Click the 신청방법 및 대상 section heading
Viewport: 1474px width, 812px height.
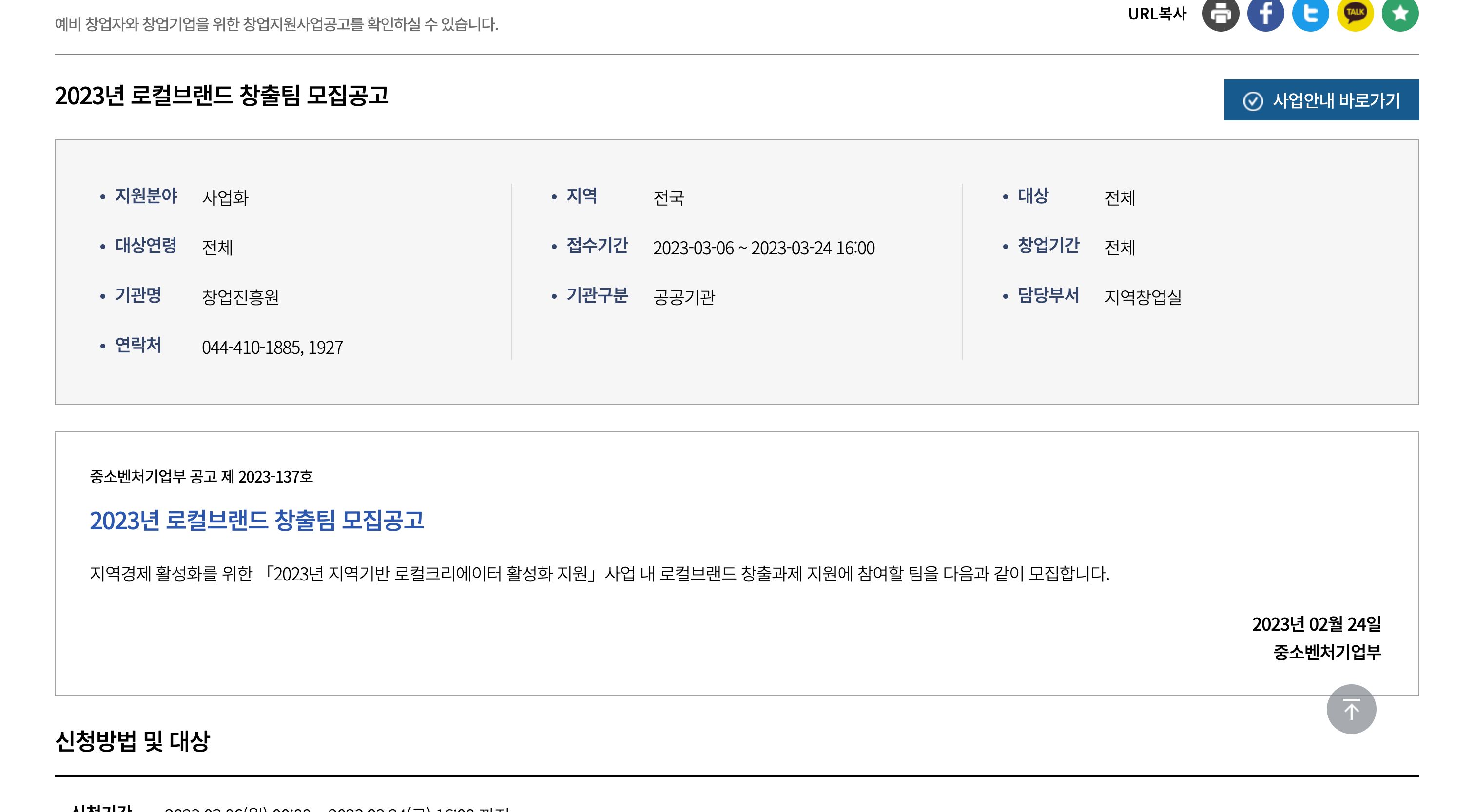point(132,741)
